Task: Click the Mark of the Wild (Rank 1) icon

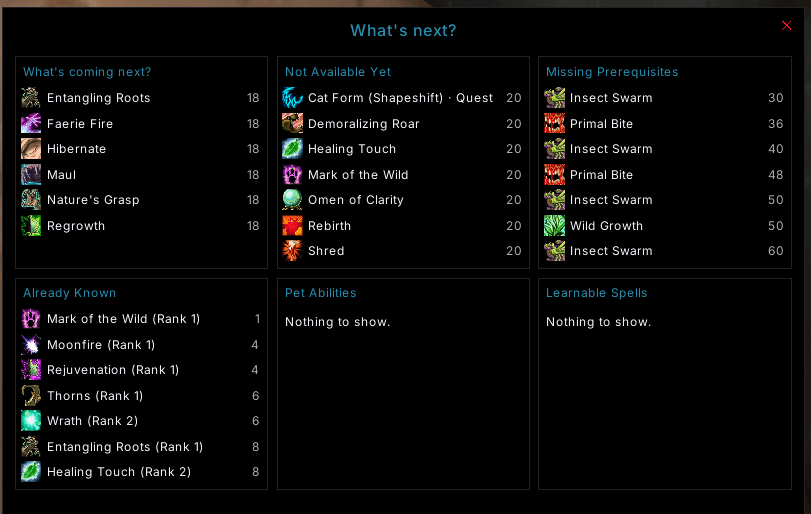Action: tap(31, 319)
